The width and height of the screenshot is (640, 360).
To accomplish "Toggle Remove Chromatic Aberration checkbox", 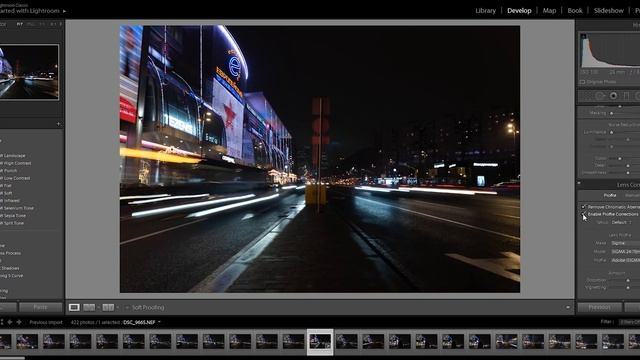I will tap(583, 207).
